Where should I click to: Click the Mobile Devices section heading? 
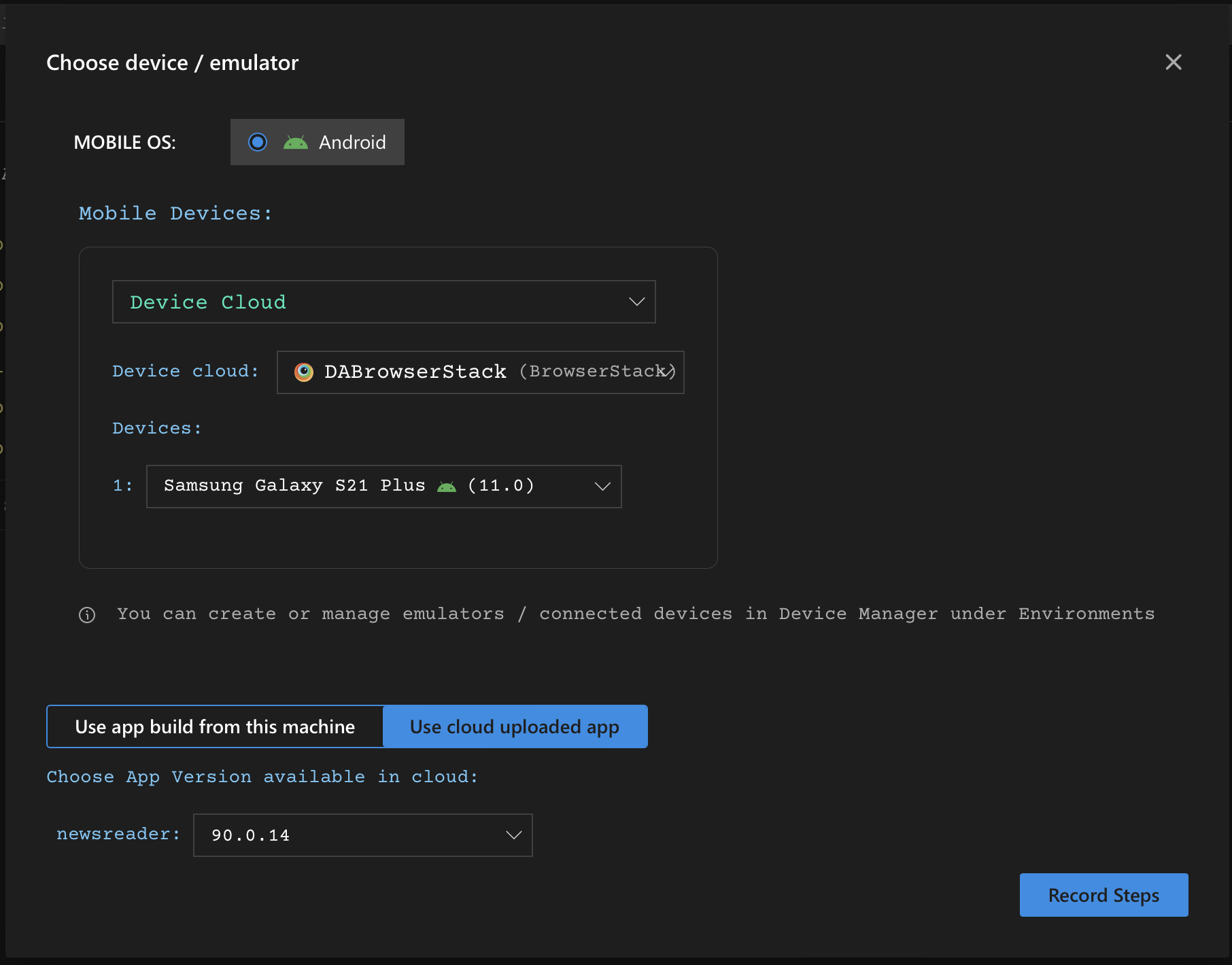175,213
